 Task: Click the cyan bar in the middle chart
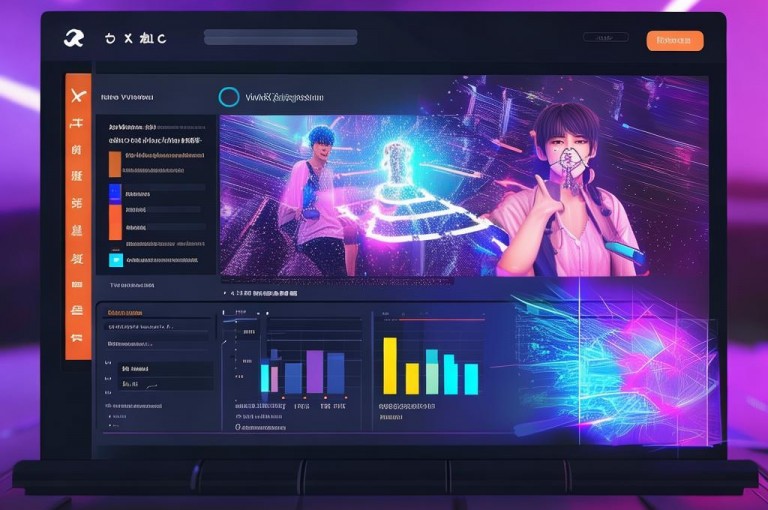click(265, 378)
